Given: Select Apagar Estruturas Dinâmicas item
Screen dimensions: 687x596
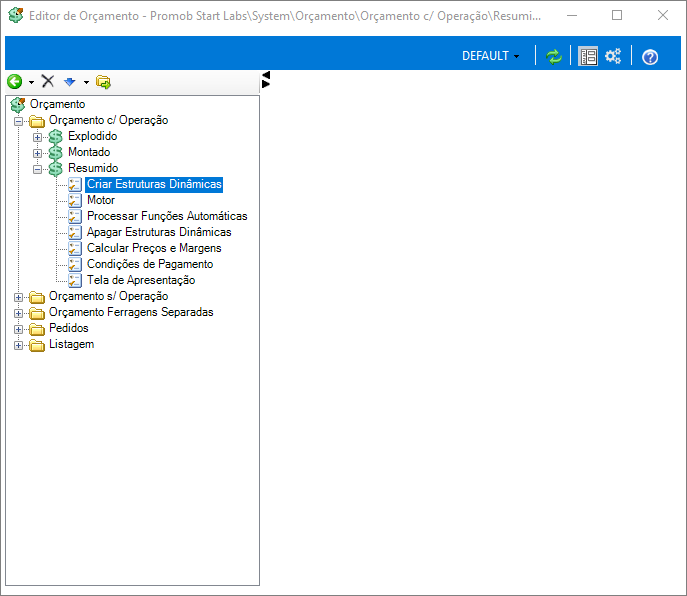Looking at the screenshot, I should [x=159, y=232].
